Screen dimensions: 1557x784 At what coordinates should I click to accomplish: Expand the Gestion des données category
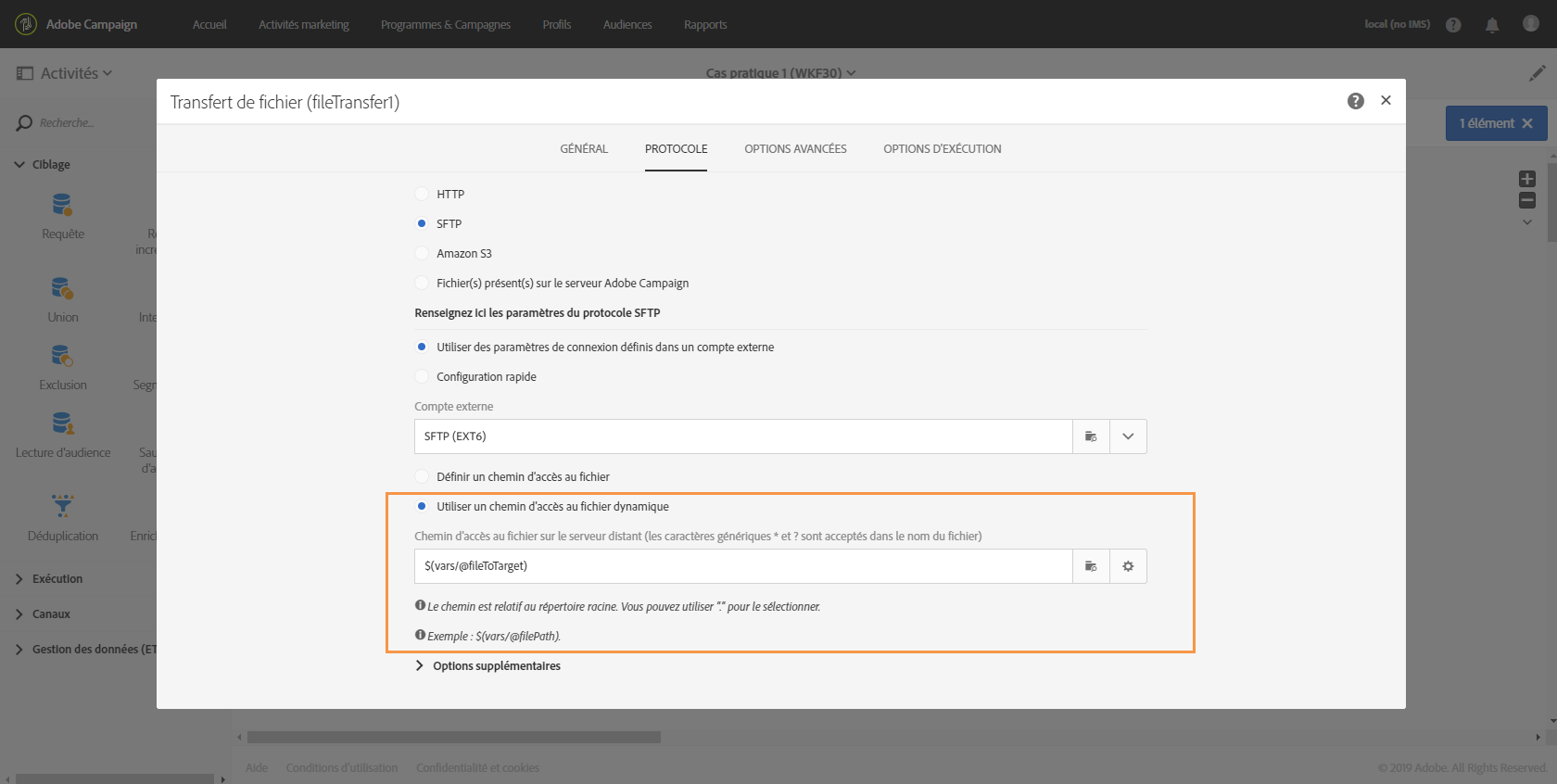click(x=19, y=650)
